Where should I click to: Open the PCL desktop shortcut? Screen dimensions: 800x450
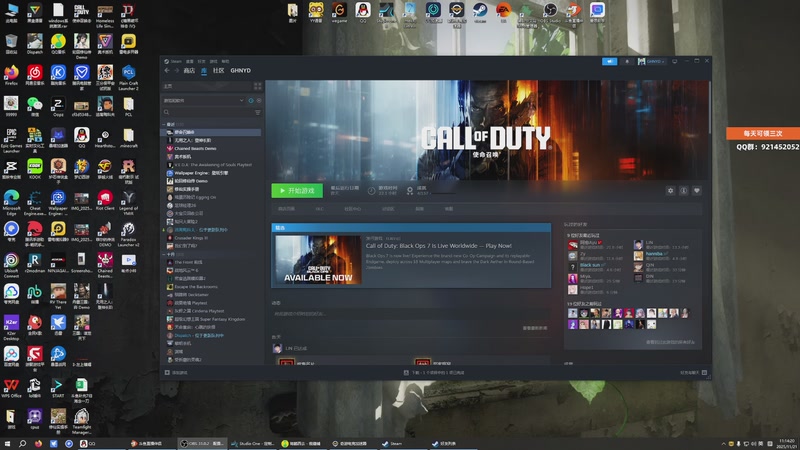(x=128, y=107)
